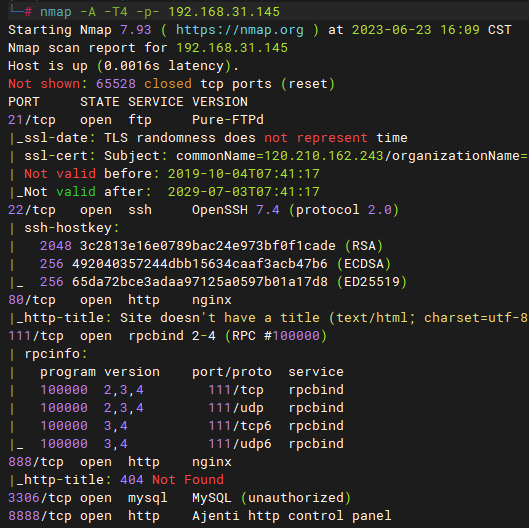Screen dimensions: 529x528
Task: Select the target IP 192.168.31.145 in command
Action: [x=224, y=12]
